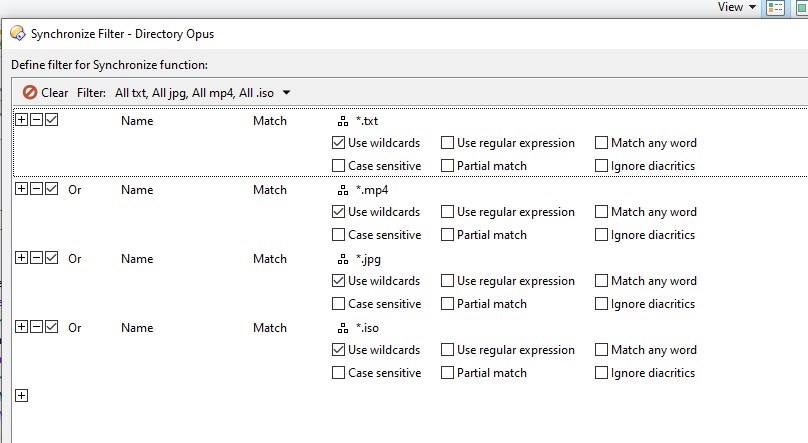Click the Name field type on *.iso row
The width and height of the screenshot is (808, 443).
[137, 328]
